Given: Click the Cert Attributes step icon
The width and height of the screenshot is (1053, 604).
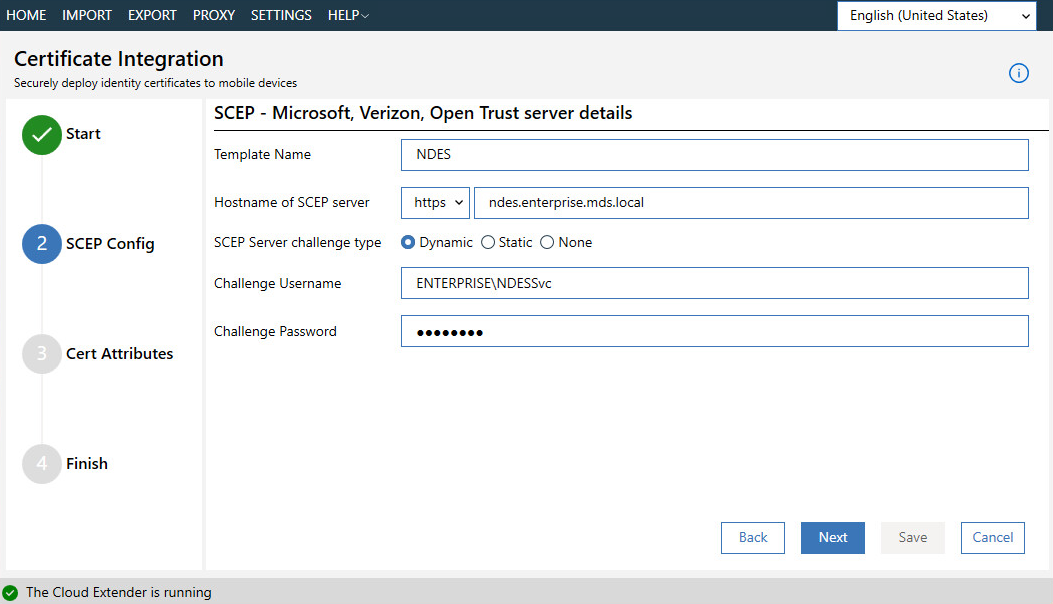Looking at the screenshot, I should pyautogui.click(x=41, y=353).
